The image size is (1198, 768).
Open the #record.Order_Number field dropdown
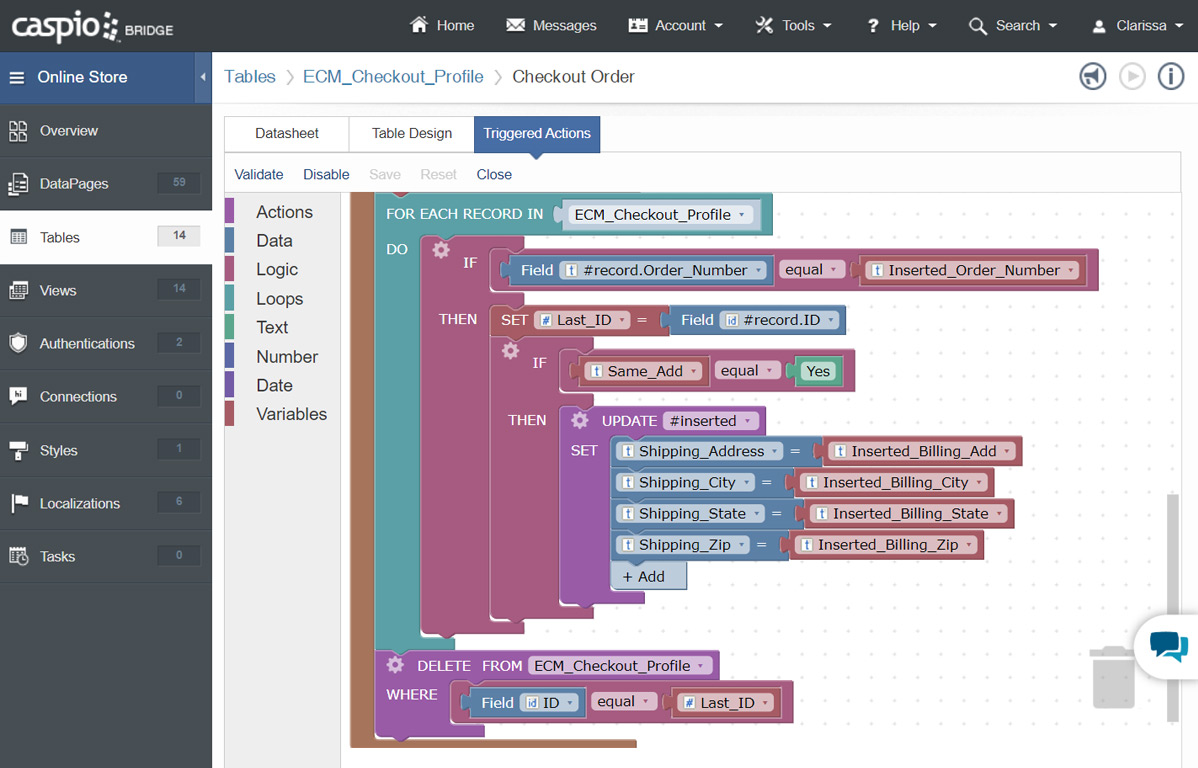point(663,271)
